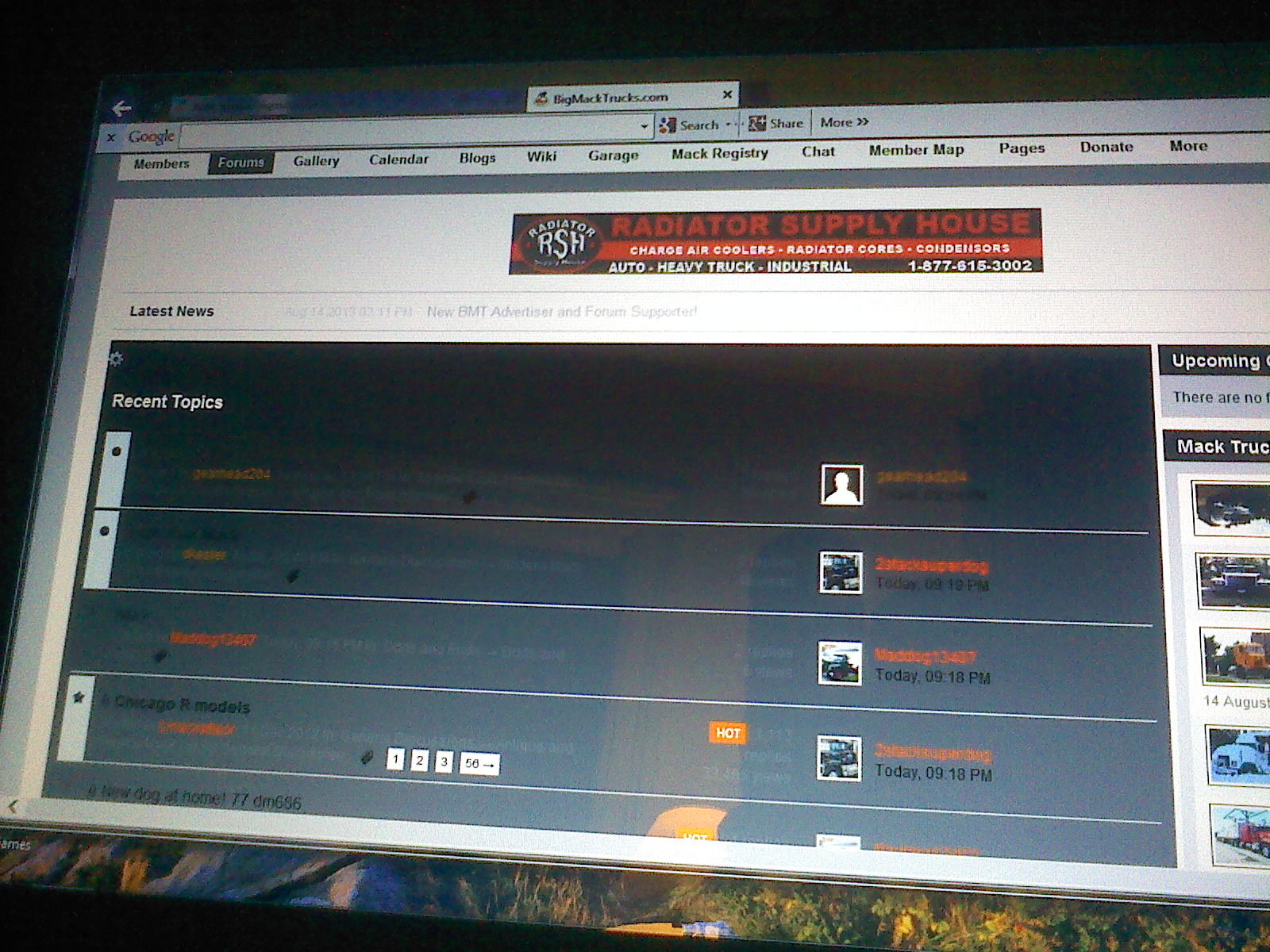Close the BigMackTrucks.com browser tab
Viewport: 1270px width, 952px height.
click(727, 95)
